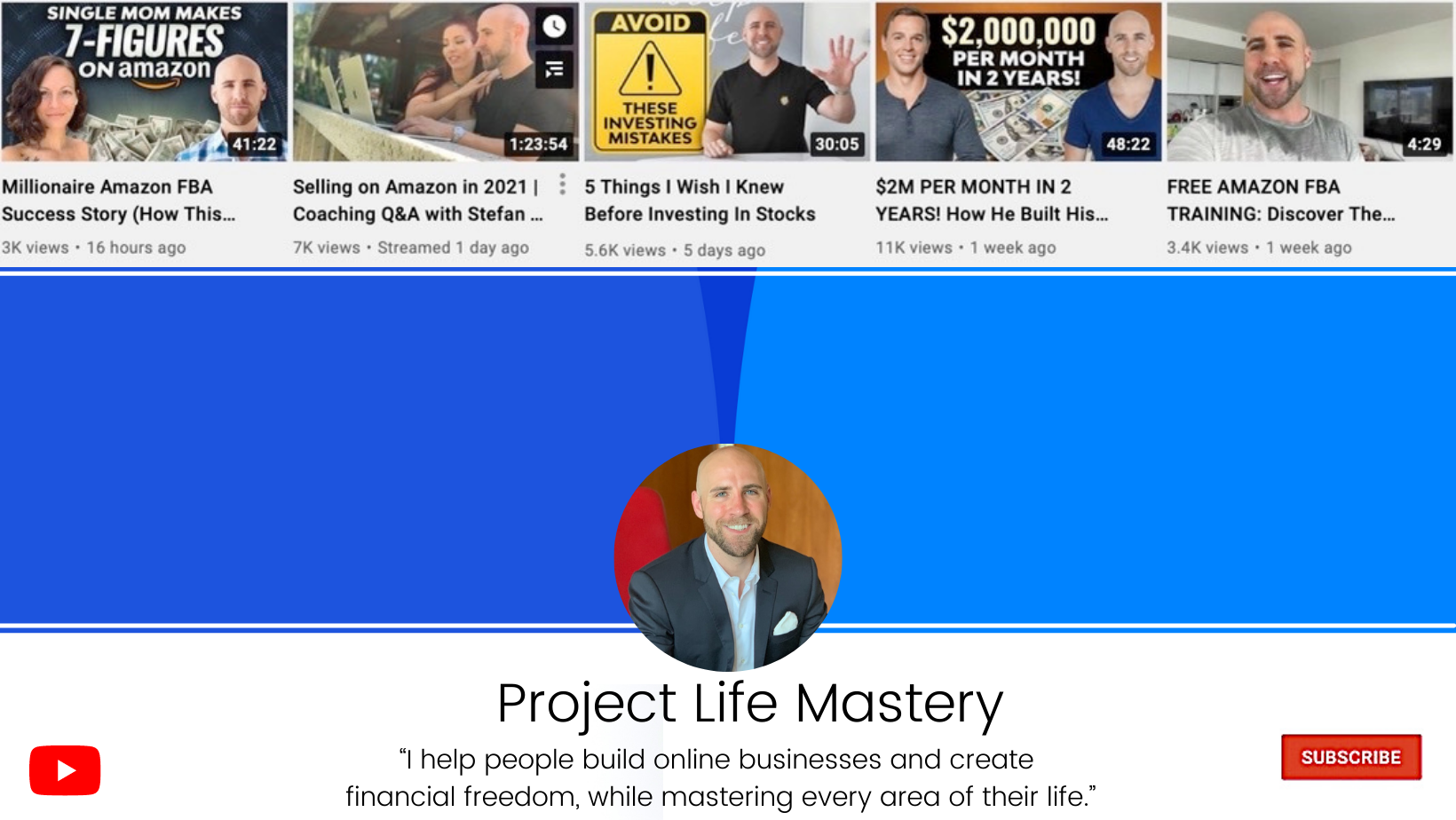Screen dimensions: 1456x820
Task: Open Avoid These Investing Mistakes thumbnail
Action: pyautogui.click(x=727, y=81)
